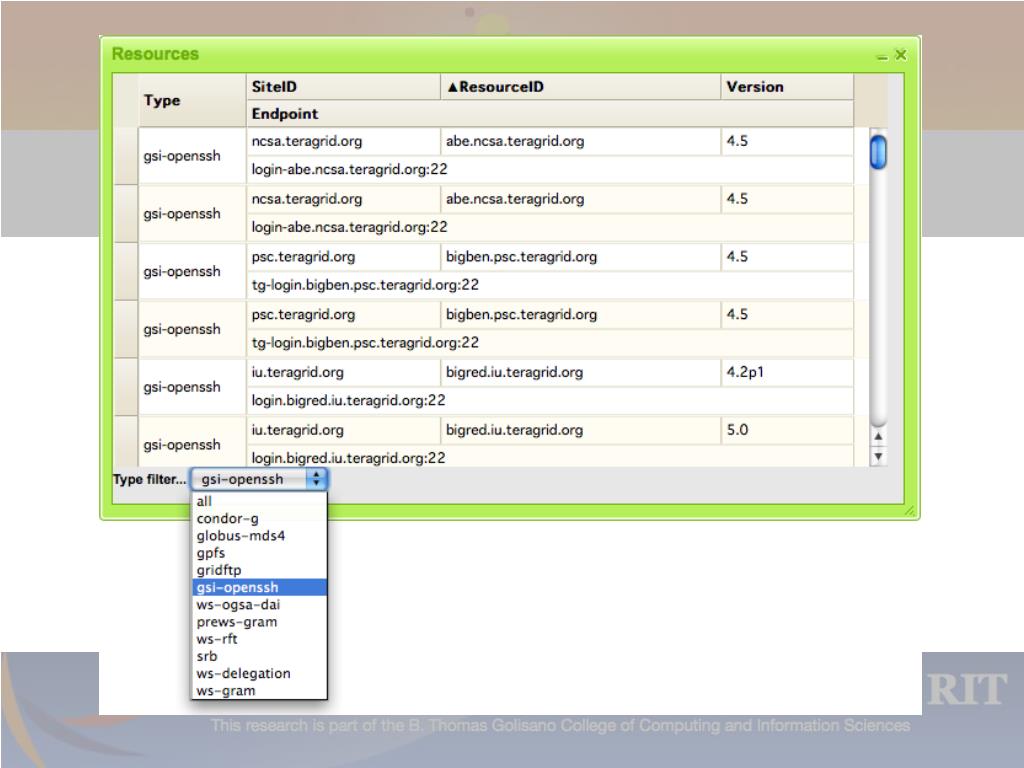Open the Type filter combo box

pyautogui.click(x=259, y=479)
